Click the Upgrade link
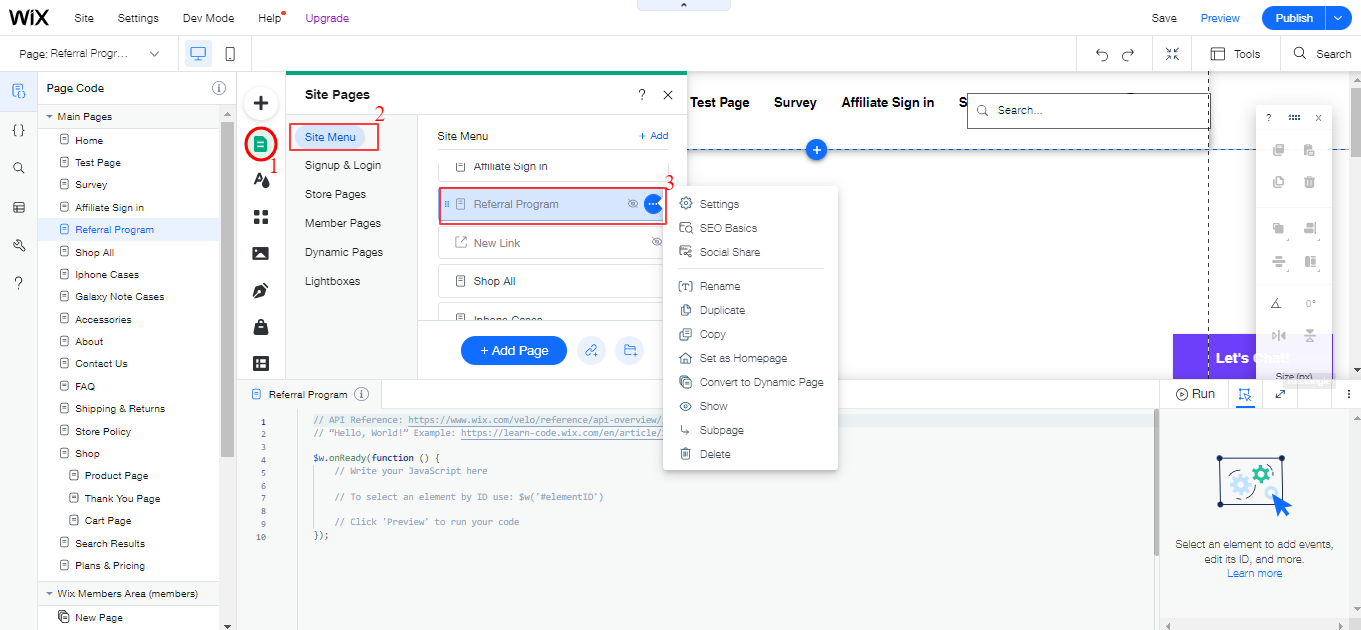 327,18
